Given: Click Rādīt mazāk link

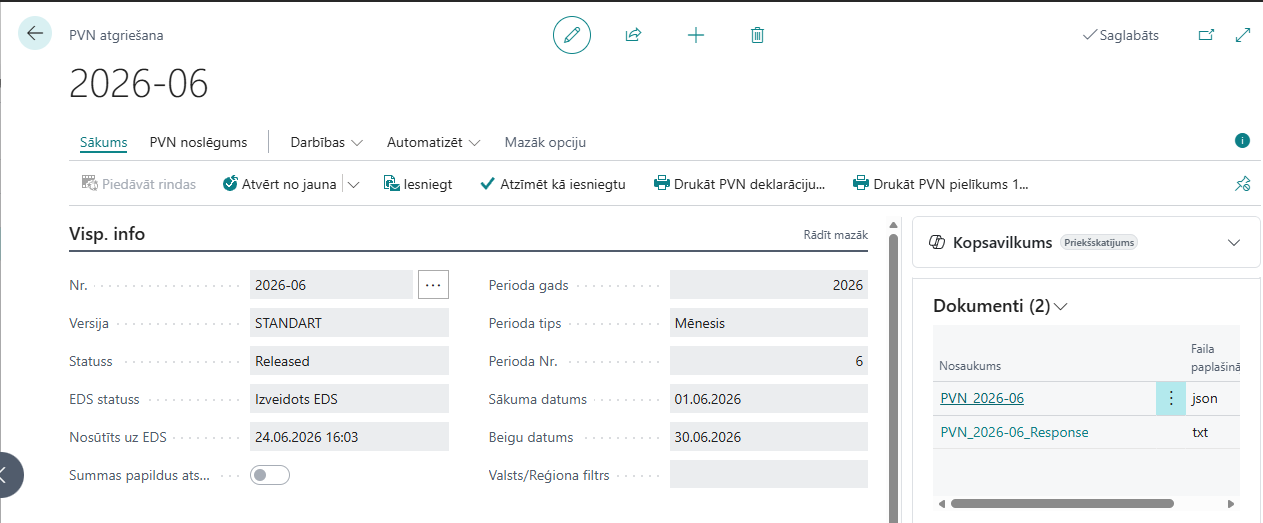Looking at the screenshot, I should (x=836, y=235).
